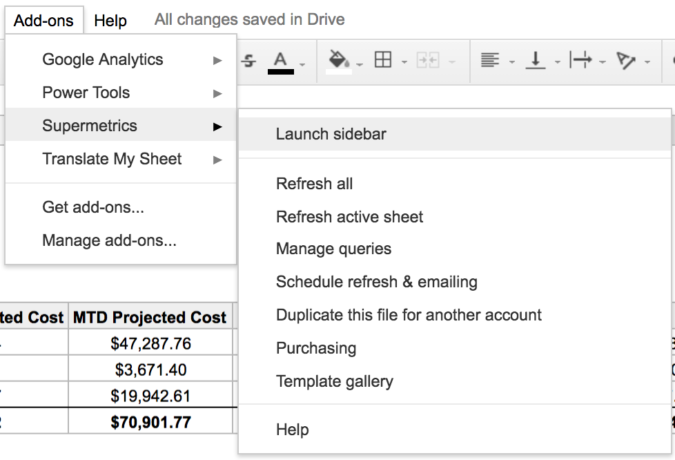Click the text rotation icon

click(627, 60)
